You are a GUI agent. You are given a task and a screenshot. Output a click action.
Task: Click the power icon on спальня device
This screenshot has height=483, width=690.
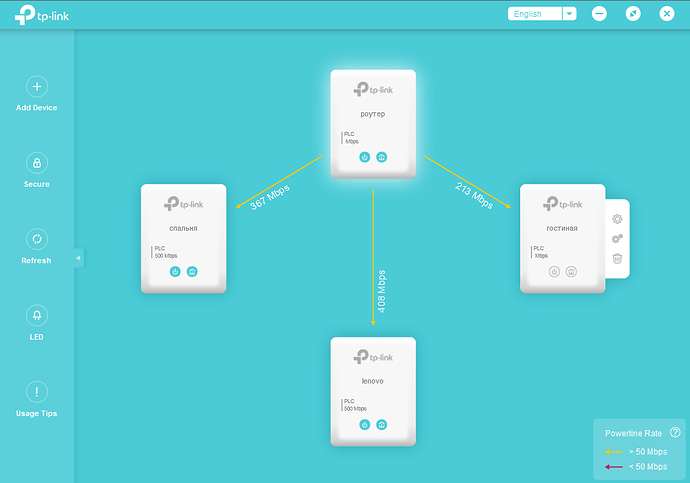coord(175,271)
